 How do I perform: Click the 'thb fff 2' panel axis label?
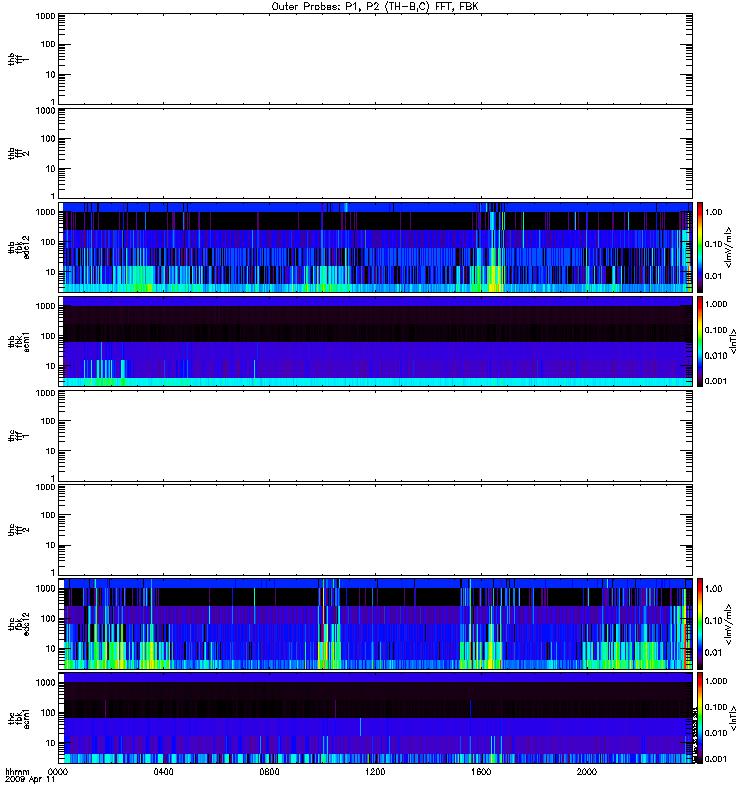pyautogui.click(x=18, y=153)
